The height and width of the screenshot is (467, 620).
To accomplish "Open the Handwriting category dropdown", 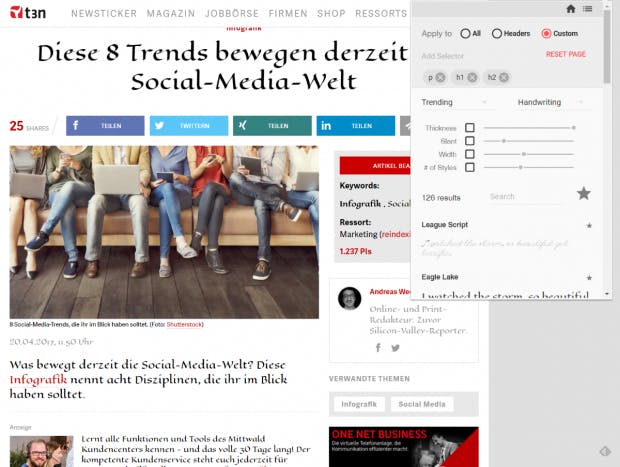I will pyautogui.click(x=550, y=102).
